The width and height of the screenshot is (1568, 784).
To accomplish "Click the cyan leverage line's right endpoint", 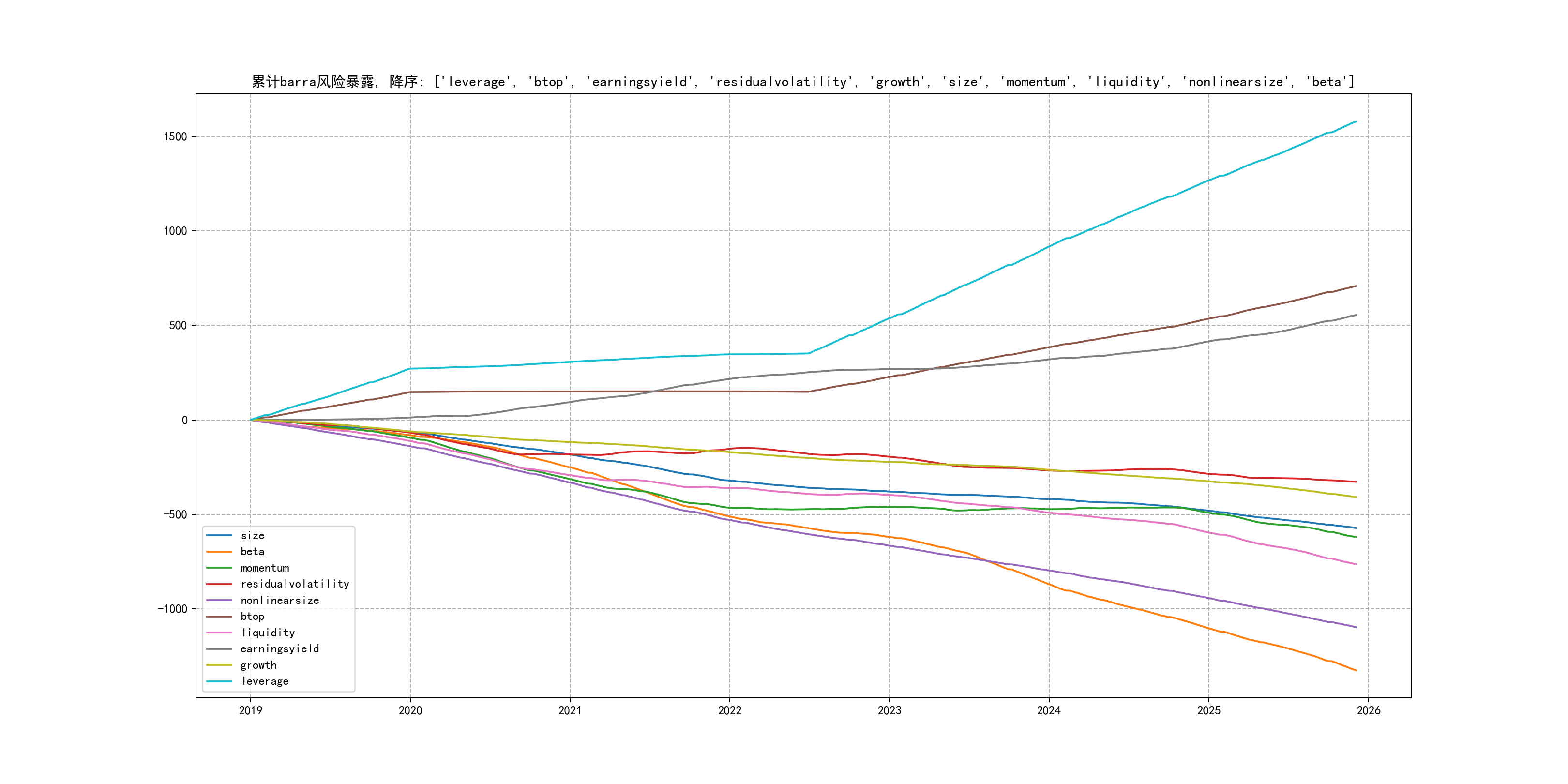I will point(1356,122).
